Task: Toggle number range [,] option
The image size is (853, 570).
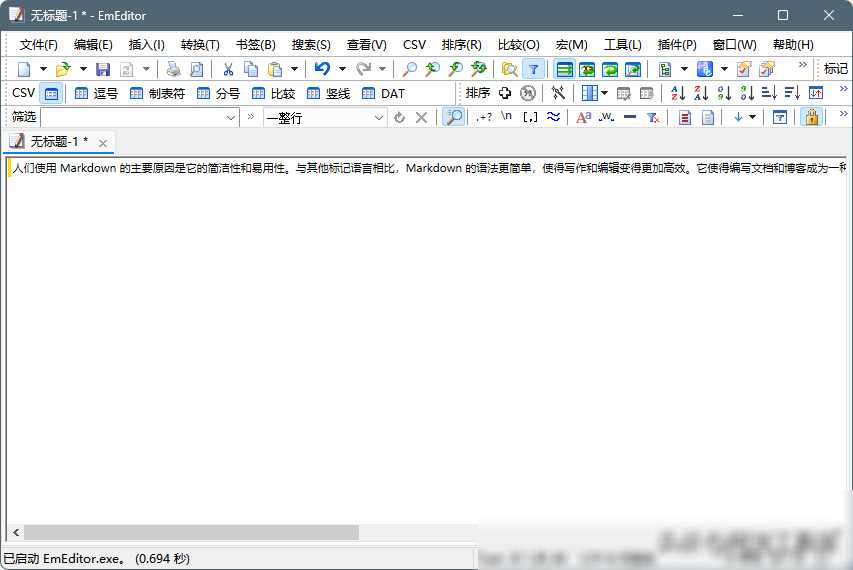Action: [530, 117]
